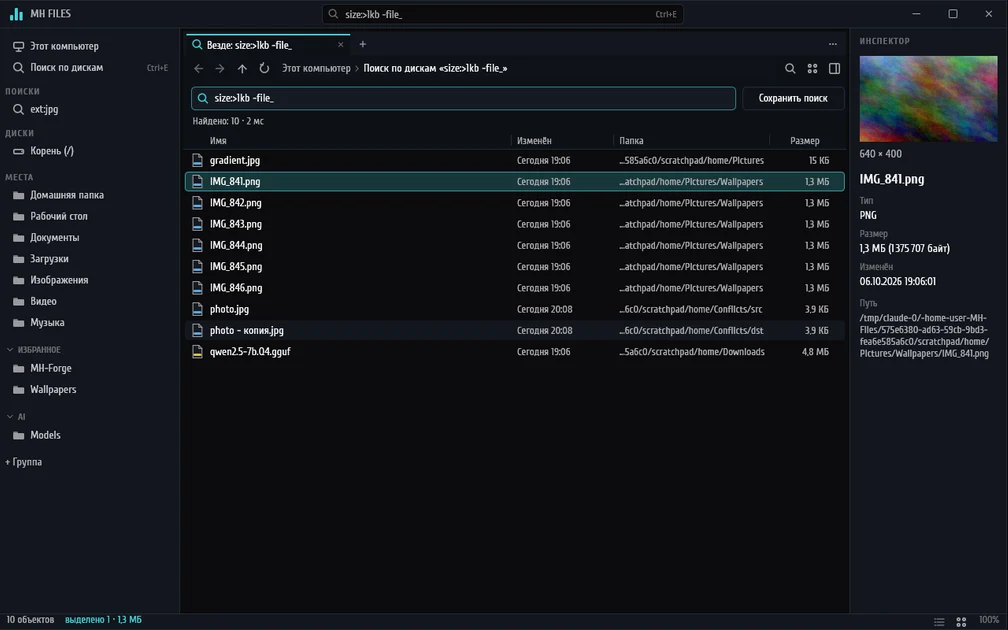This screenshot has width=1008, height=630.
Task: Click the IMG_841.png preview thumbnail in inspector
Action: 928,99
